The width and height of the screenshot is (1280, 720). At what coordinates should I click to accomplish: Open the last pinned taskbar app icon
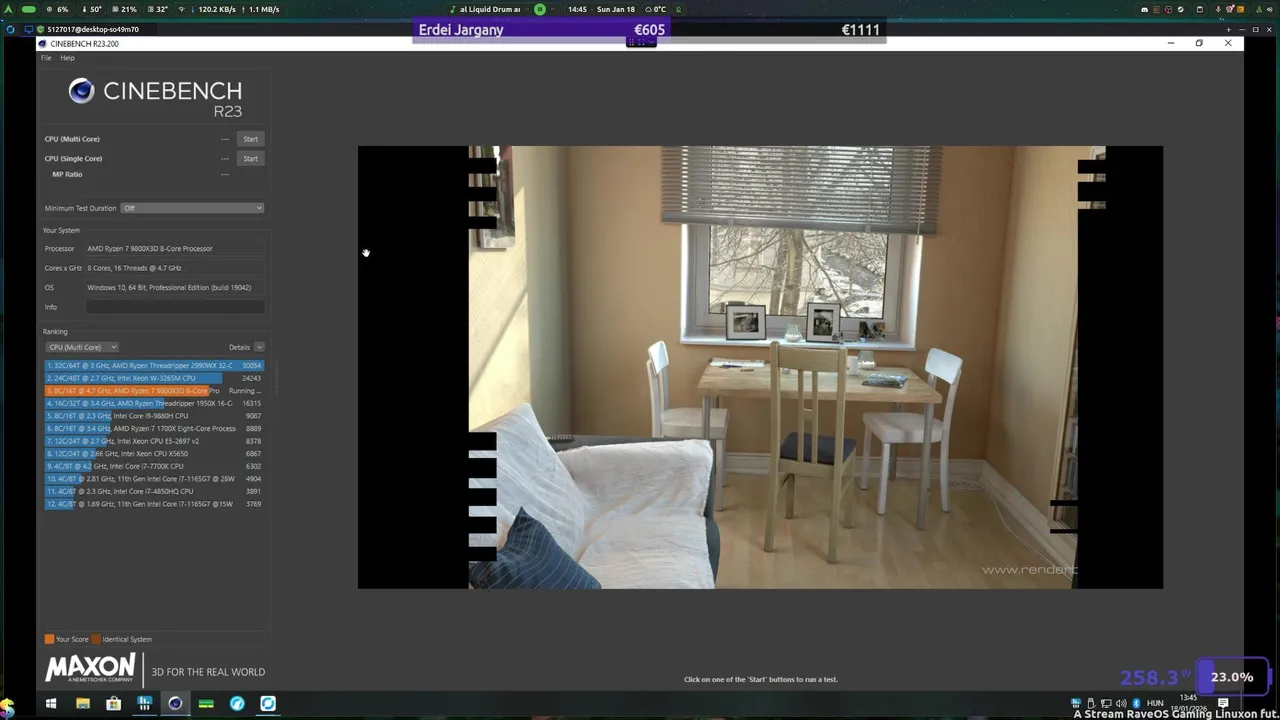point(268,704)
